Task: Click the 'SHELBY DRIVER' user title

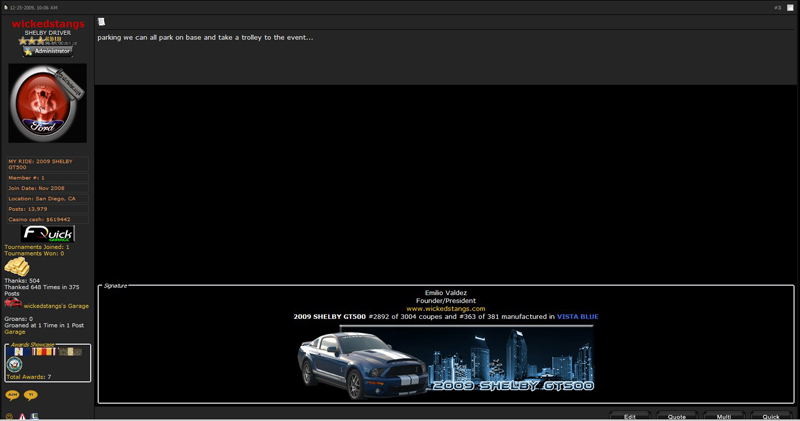Action: (48, 33)
